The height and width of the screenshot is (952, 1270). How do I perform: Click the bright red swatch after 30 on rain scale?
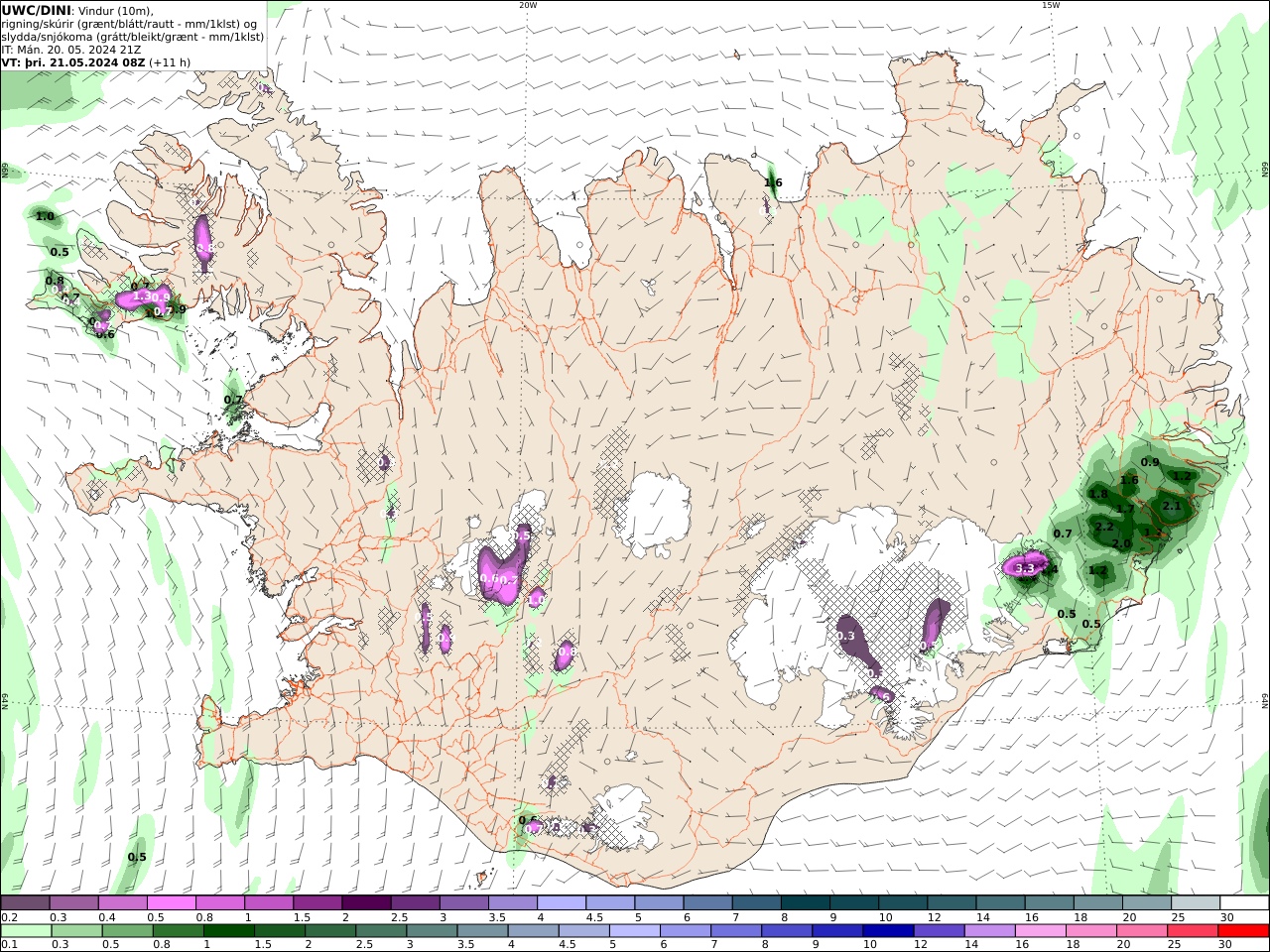1244,931
